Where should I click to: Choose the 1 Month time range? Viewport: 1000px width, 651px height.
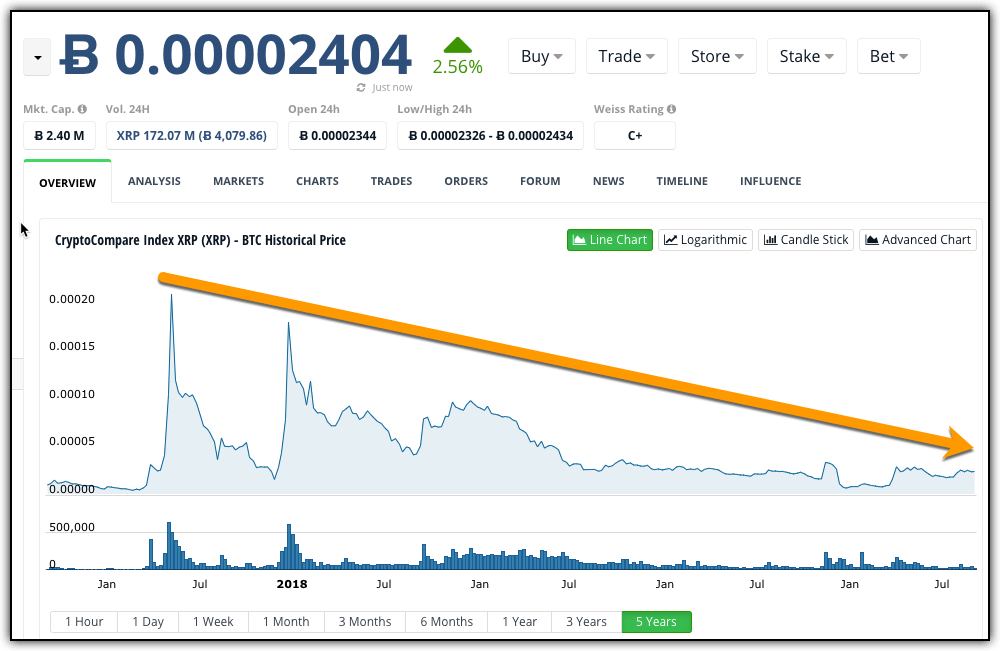click(286, 622)
